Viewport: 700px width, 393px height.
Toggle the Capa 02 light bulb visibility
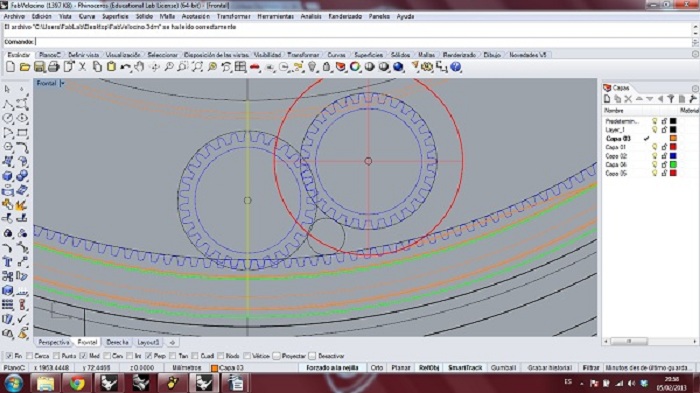click(654, 156)
